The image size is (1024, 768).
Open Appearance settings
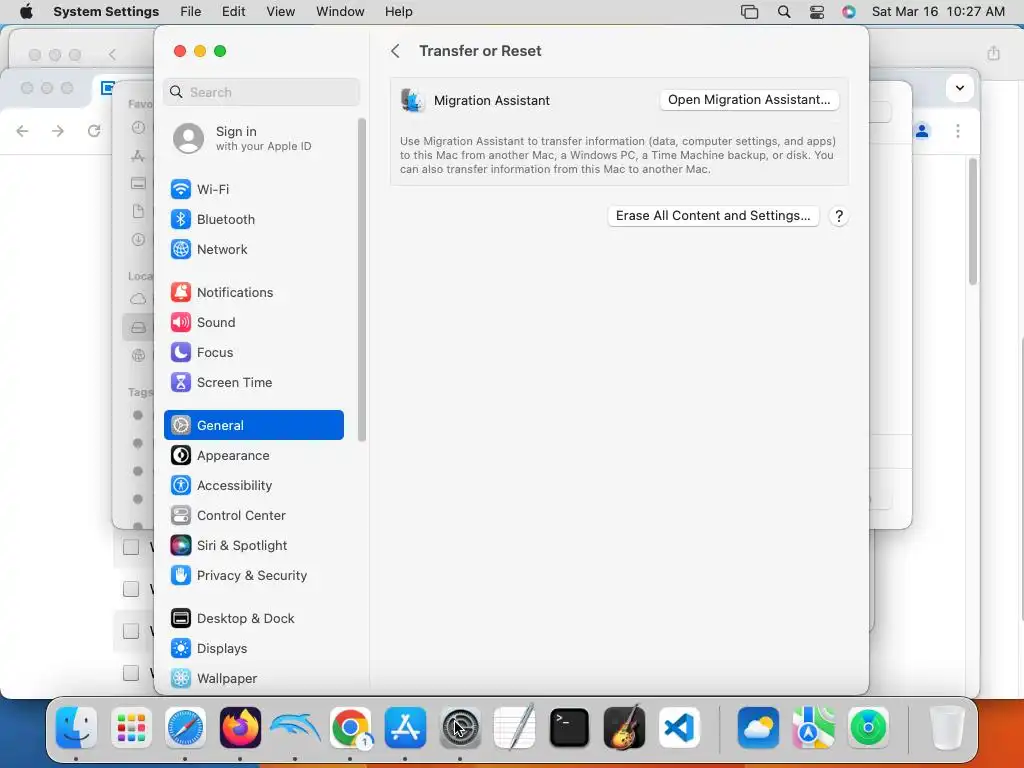[x=253, y=456]
